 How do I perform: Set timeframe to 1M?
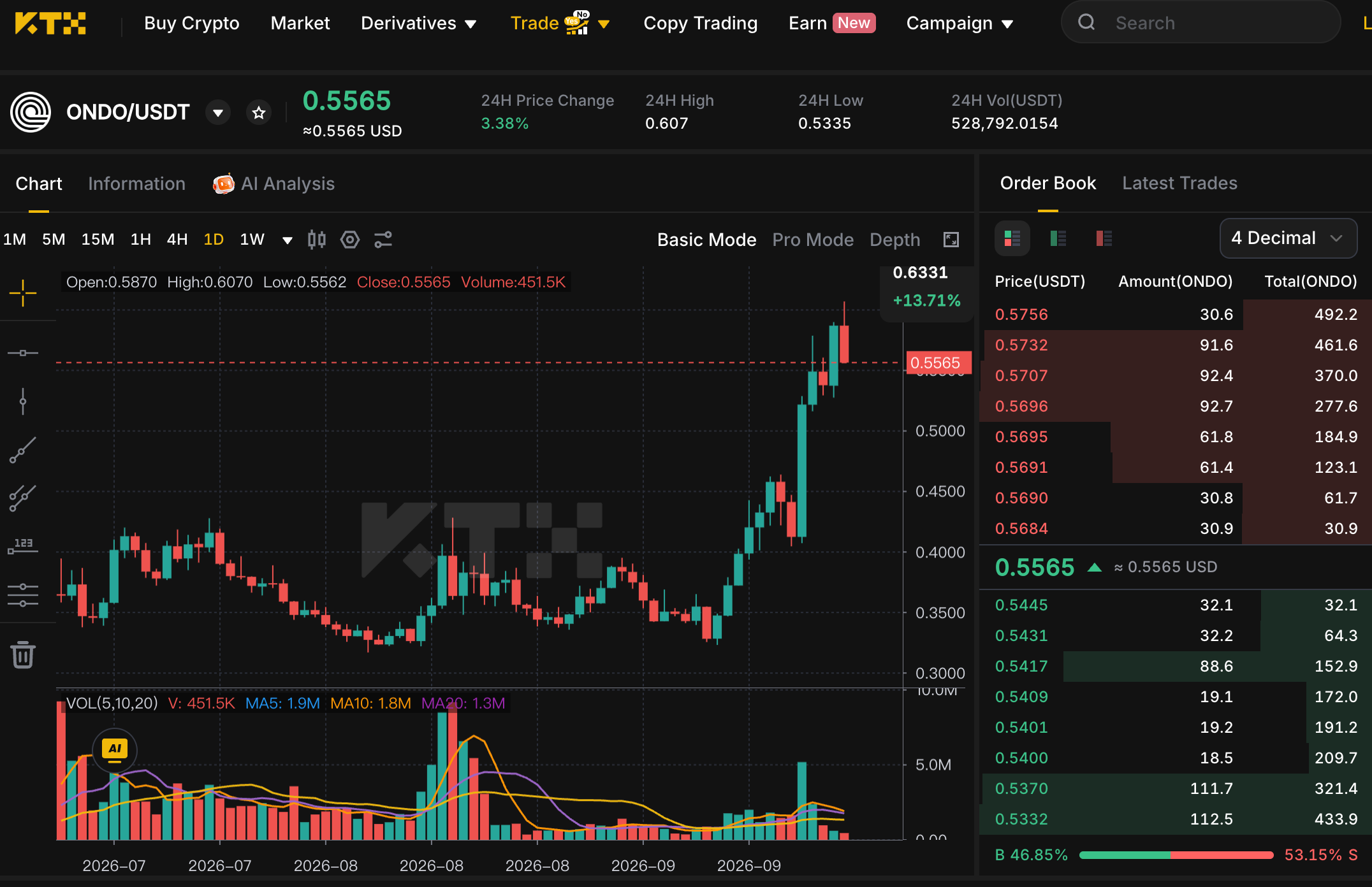(15, 240)
